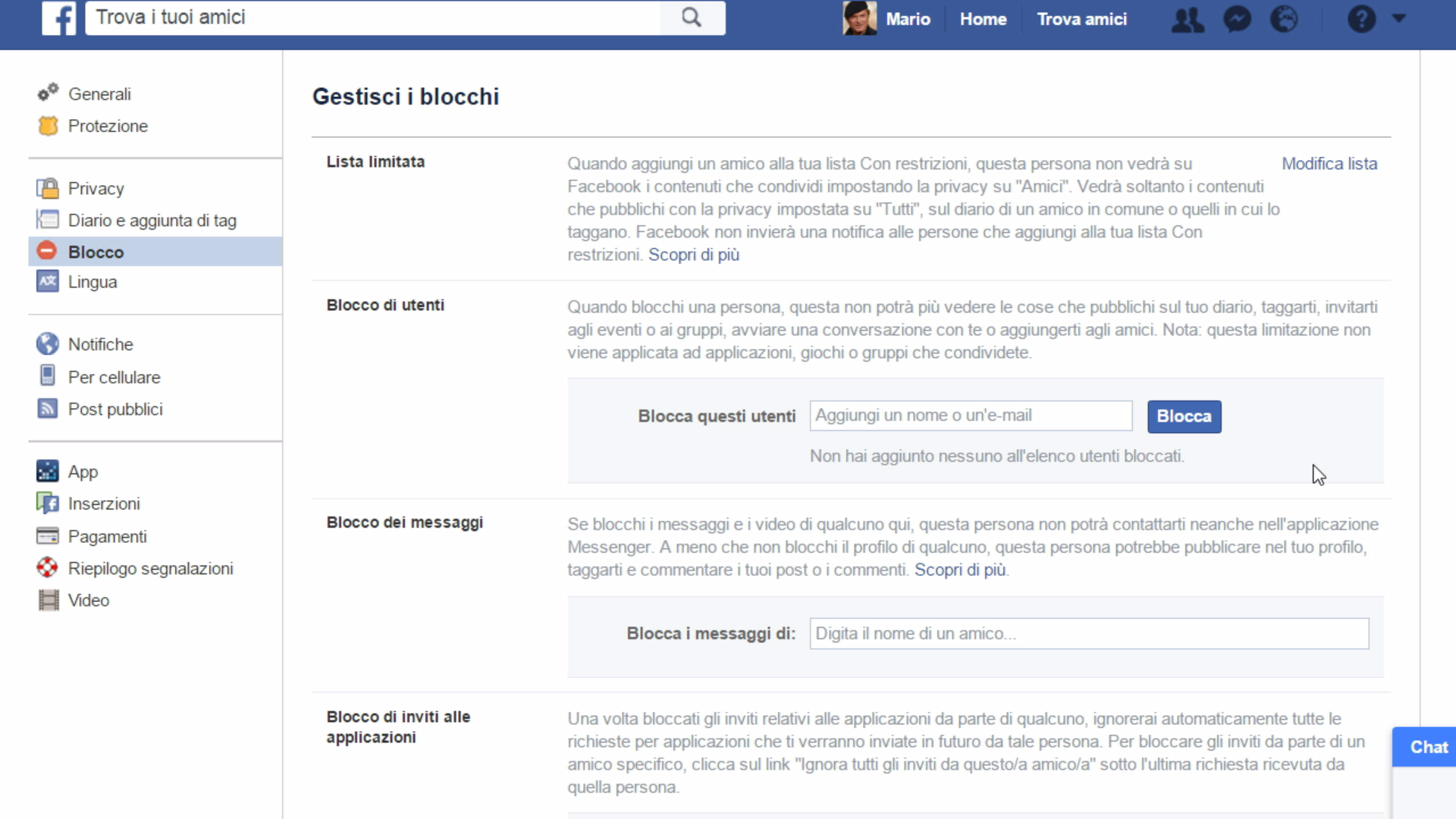The width and height of the screenshot is (1456, 819).
Task: Click the Blocca i messaggi di field
Action: [1088, 633]
